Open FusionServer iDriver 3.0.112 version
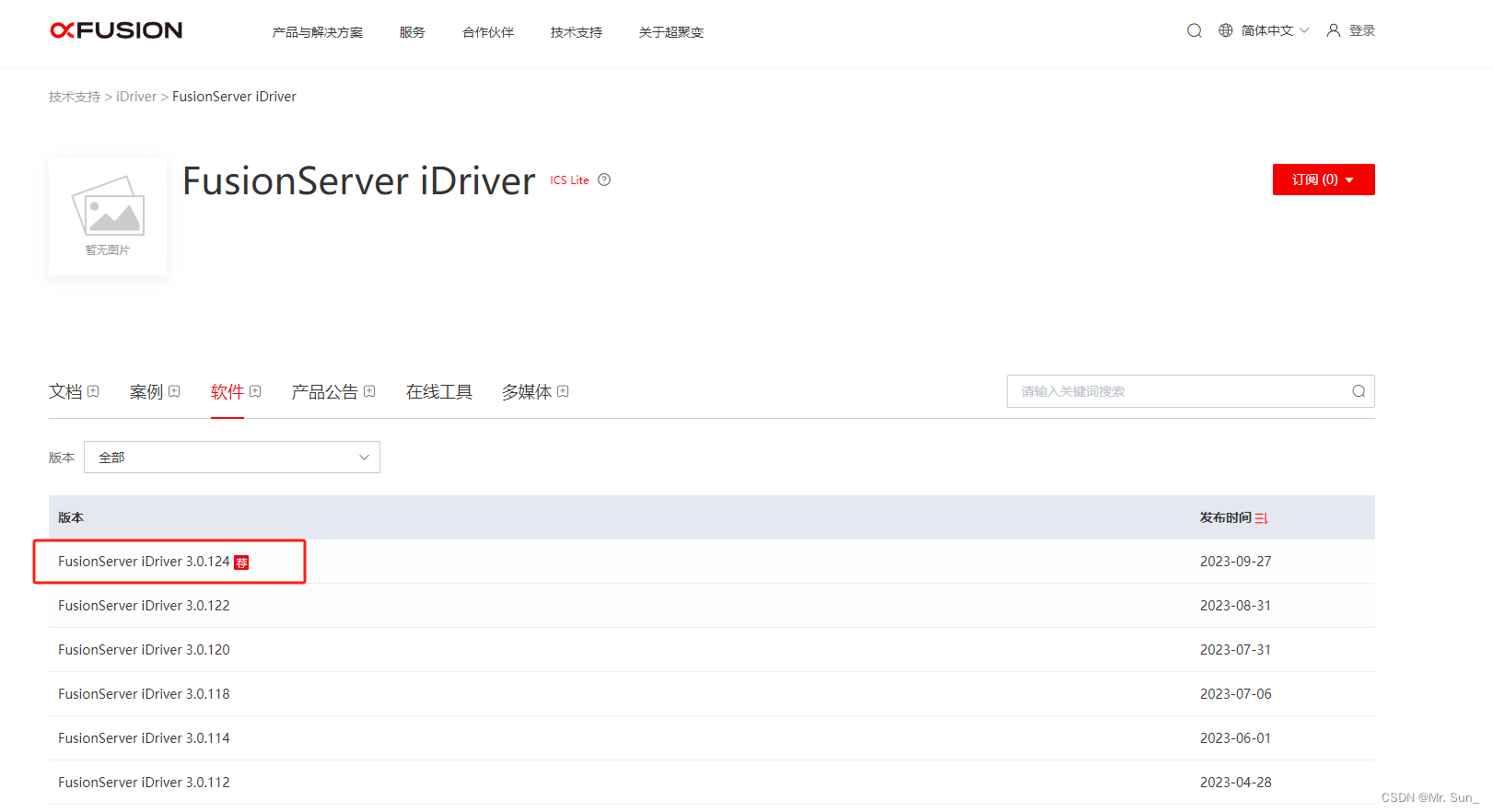 click(x=144, y=783)
